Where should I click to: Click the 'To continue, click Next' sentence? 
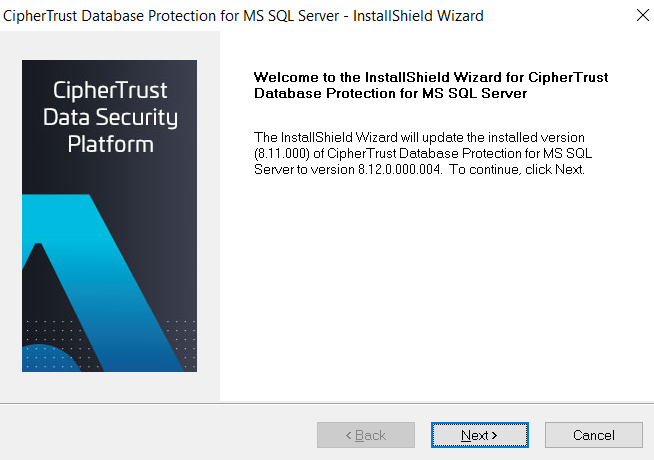click(517, 169)
